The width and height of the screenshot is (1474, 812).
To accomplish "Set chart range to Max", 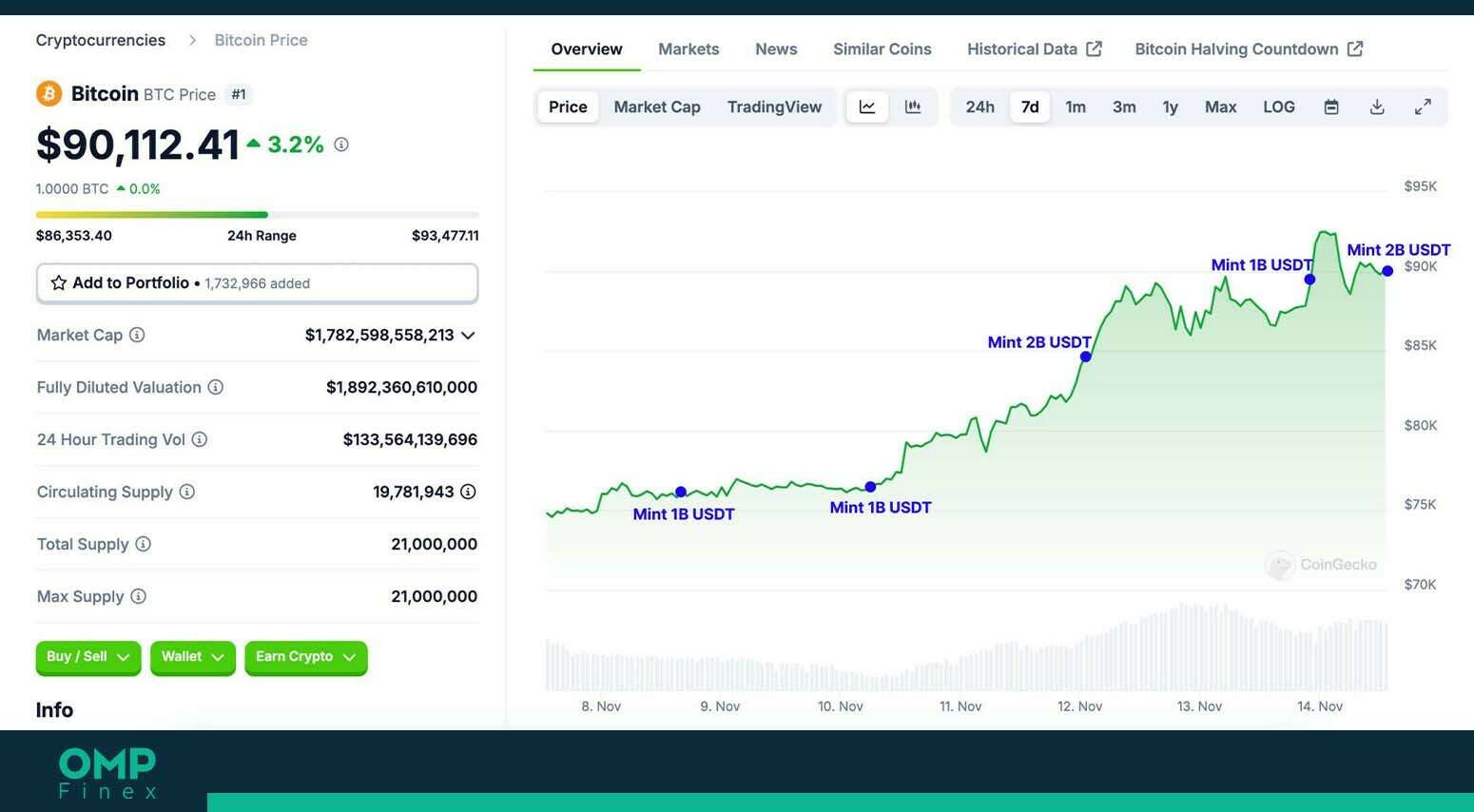I will coord(1220,106).
